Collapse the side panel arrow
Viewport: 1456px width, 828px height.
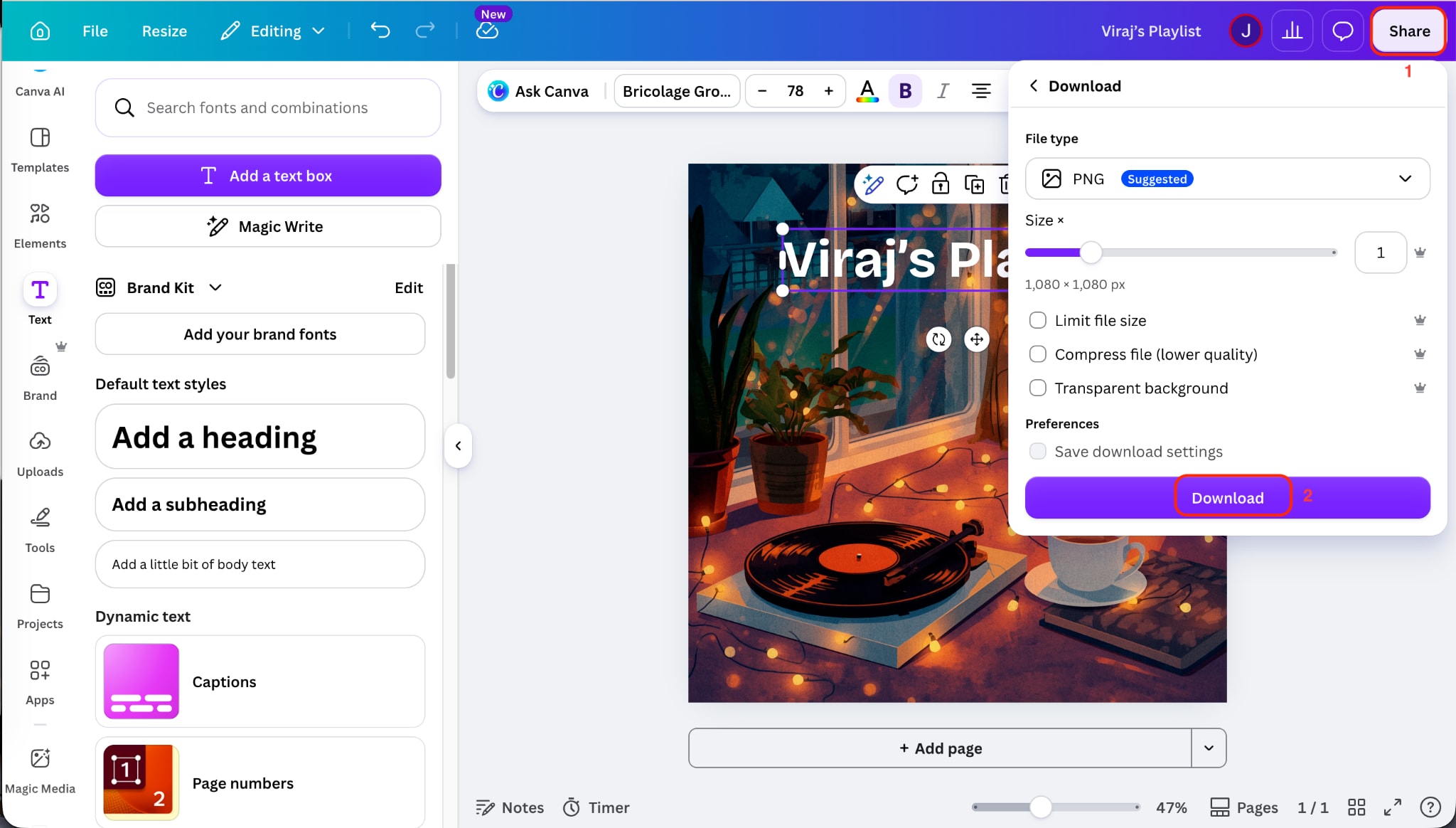point(458,446)
